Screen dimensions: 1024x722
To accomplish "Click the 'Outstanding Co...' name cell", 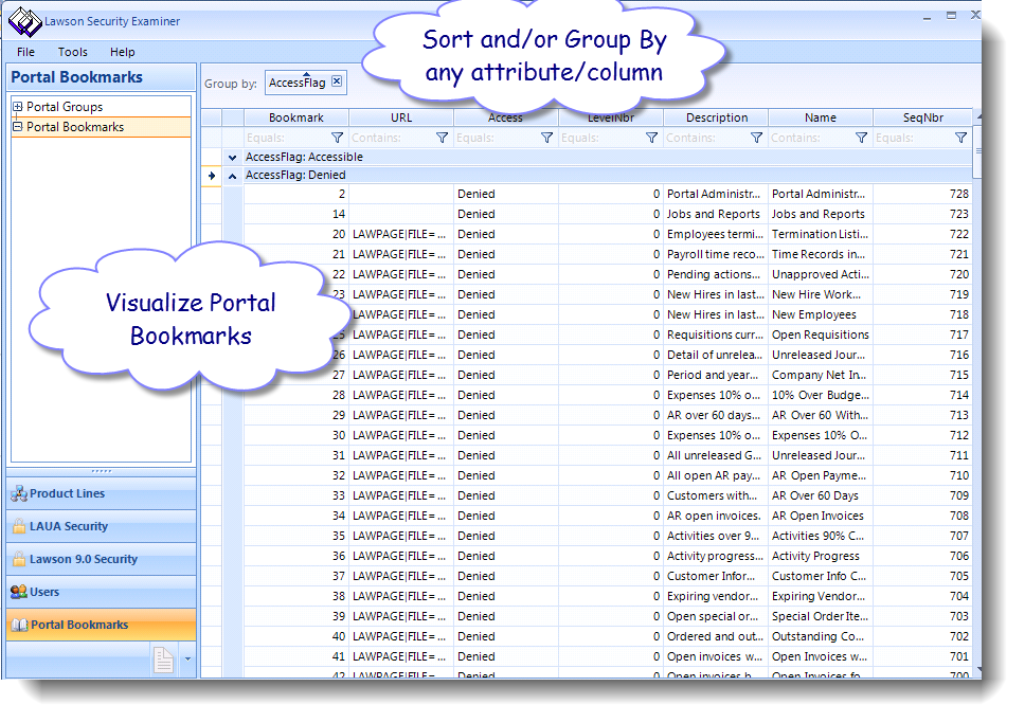I will (x=821, y=636).
